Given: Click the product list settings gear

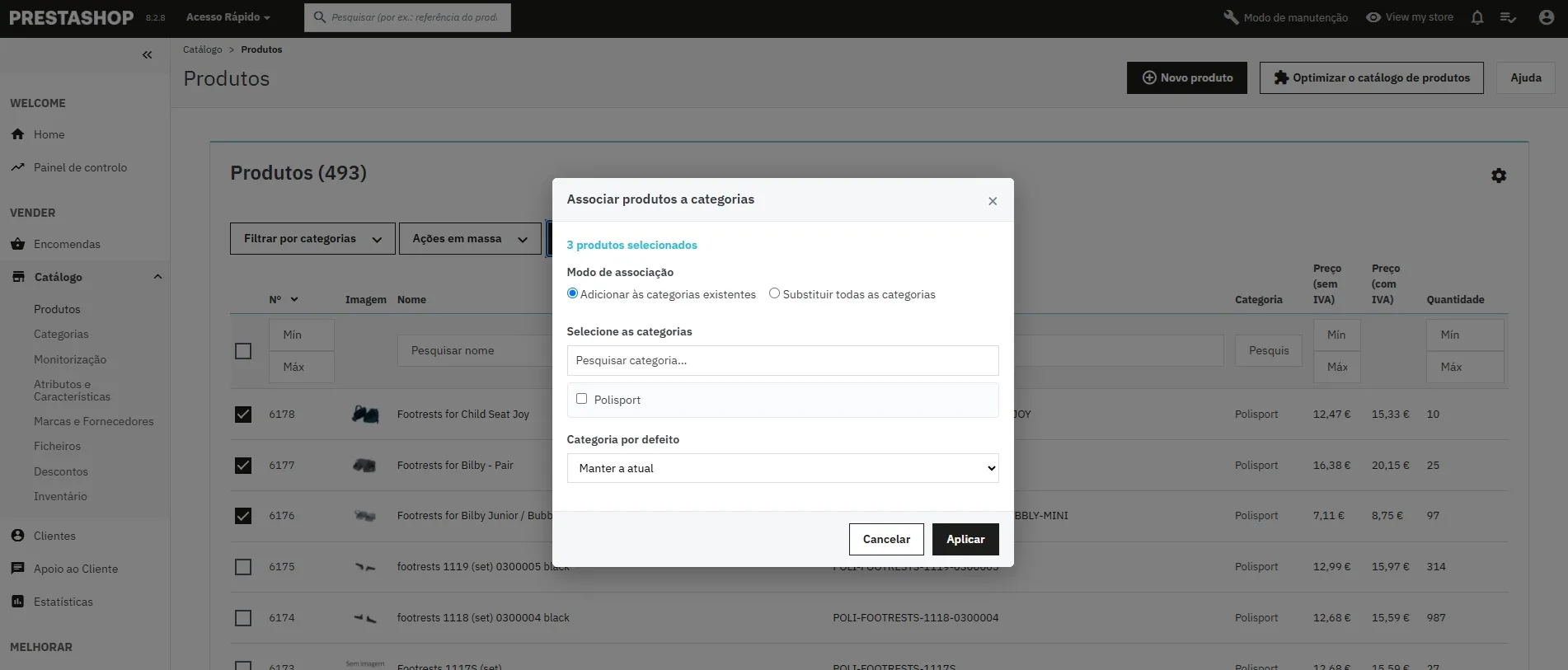Looking at the screenshot, I should pyautogui.click(x=1499, y=176).
